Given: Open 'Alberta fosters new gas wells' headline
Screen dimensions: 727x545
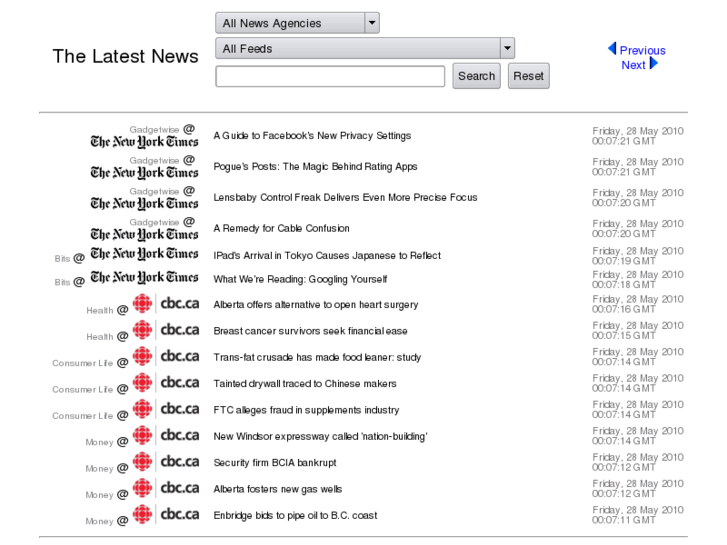Looking at the screenshot, I should pos(277,489).
